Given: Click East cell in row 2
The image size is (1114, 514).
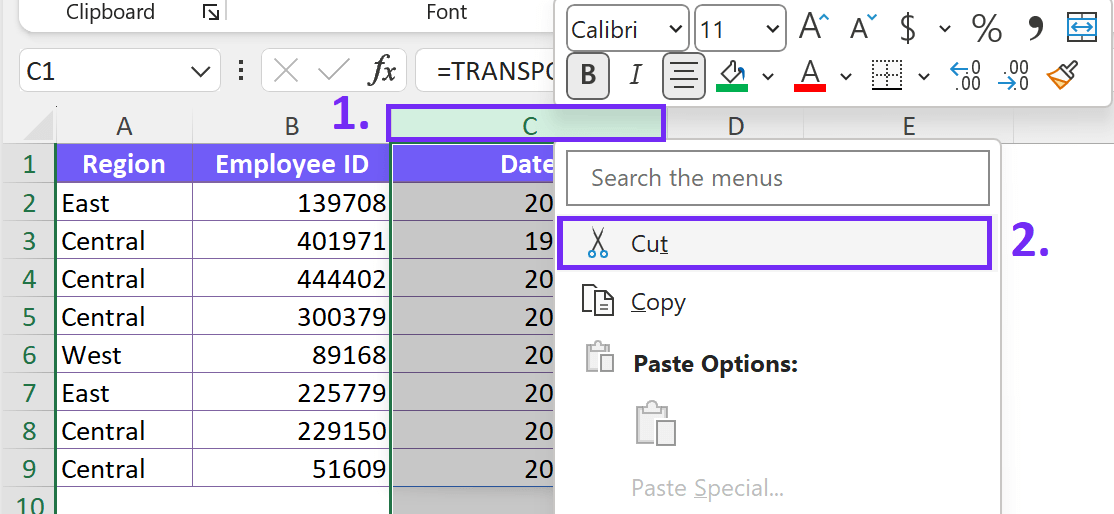Looking at the screenshot, I should pos(124,203).
